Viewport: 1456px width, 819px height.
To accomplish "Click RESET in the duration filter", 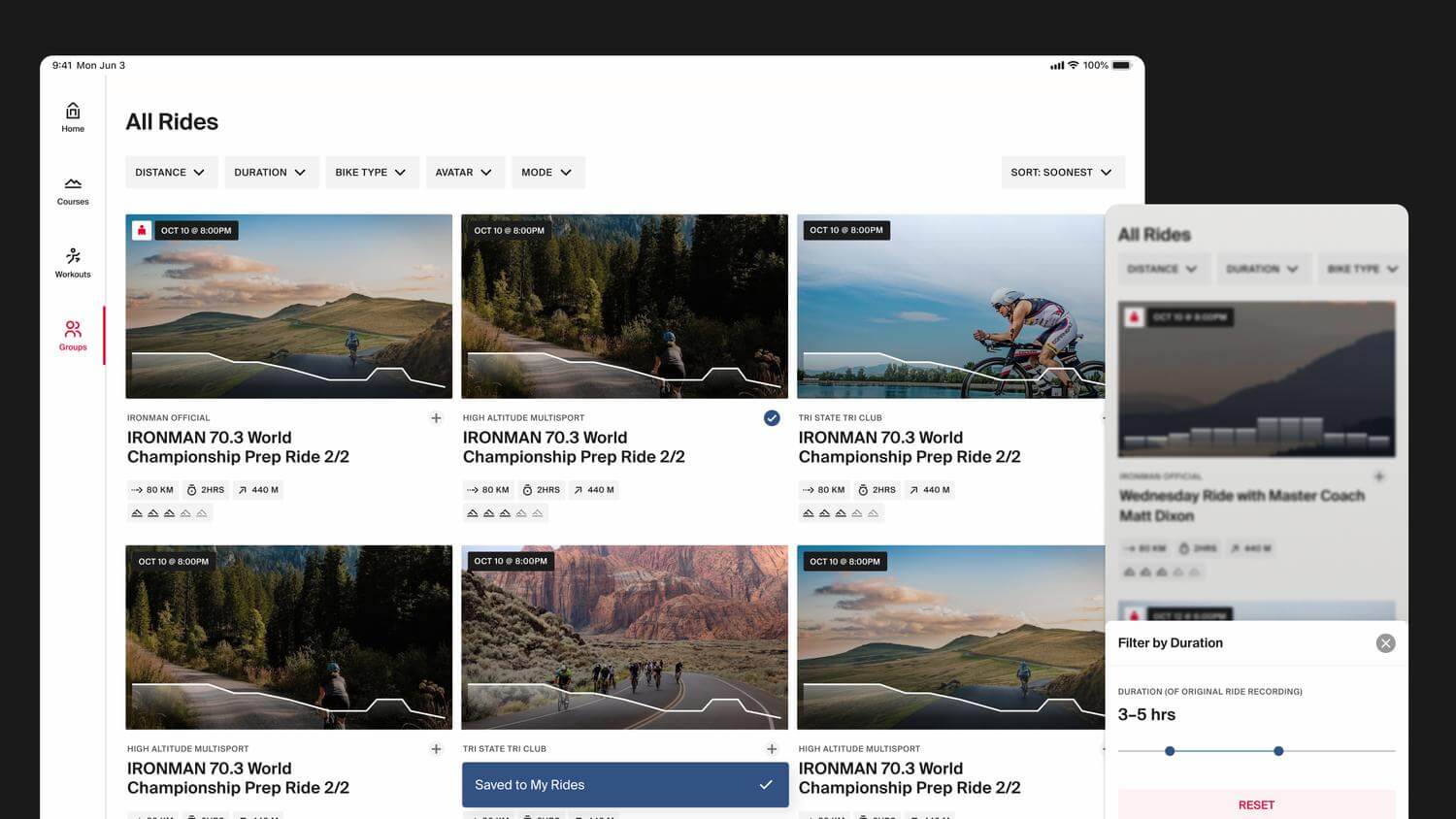I will (x=1256, y=804).
